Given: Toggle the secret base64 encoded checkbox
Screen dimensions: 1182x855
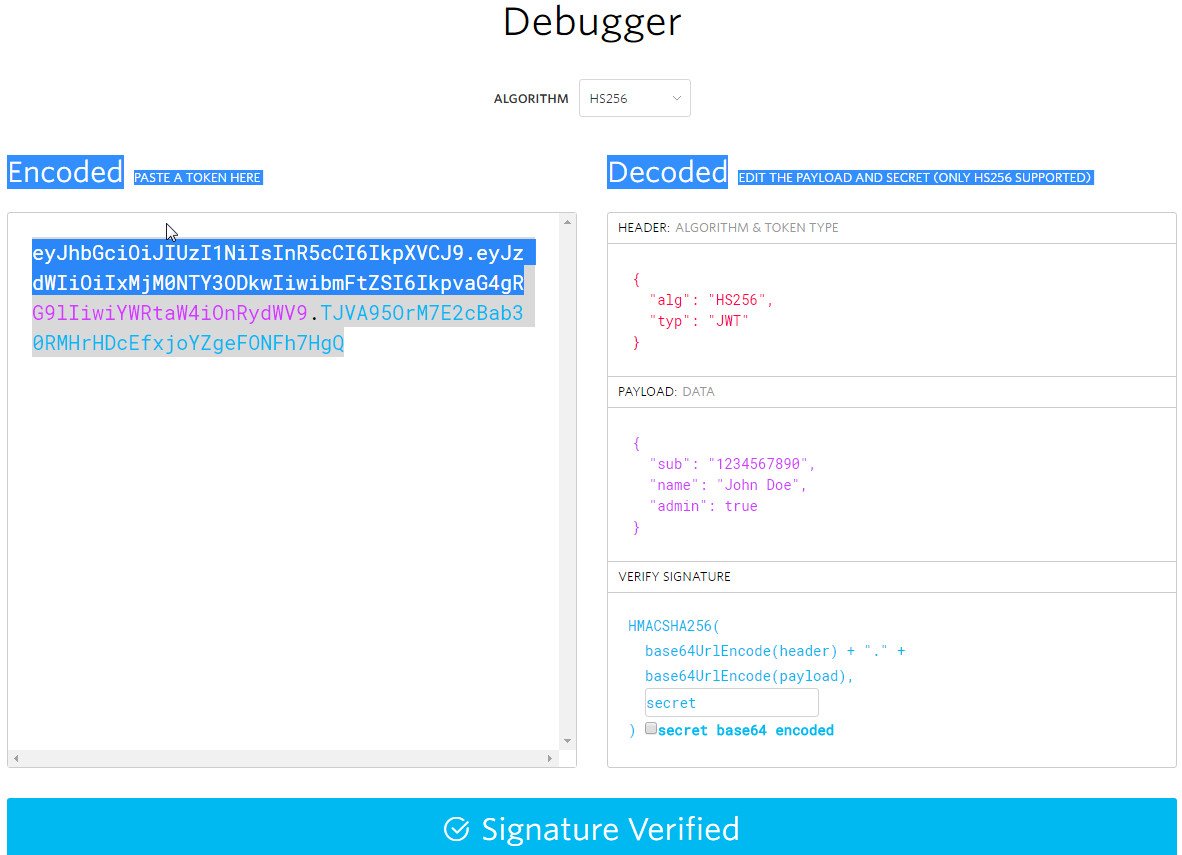Looking at the screenshot, I should coord(651,728).
